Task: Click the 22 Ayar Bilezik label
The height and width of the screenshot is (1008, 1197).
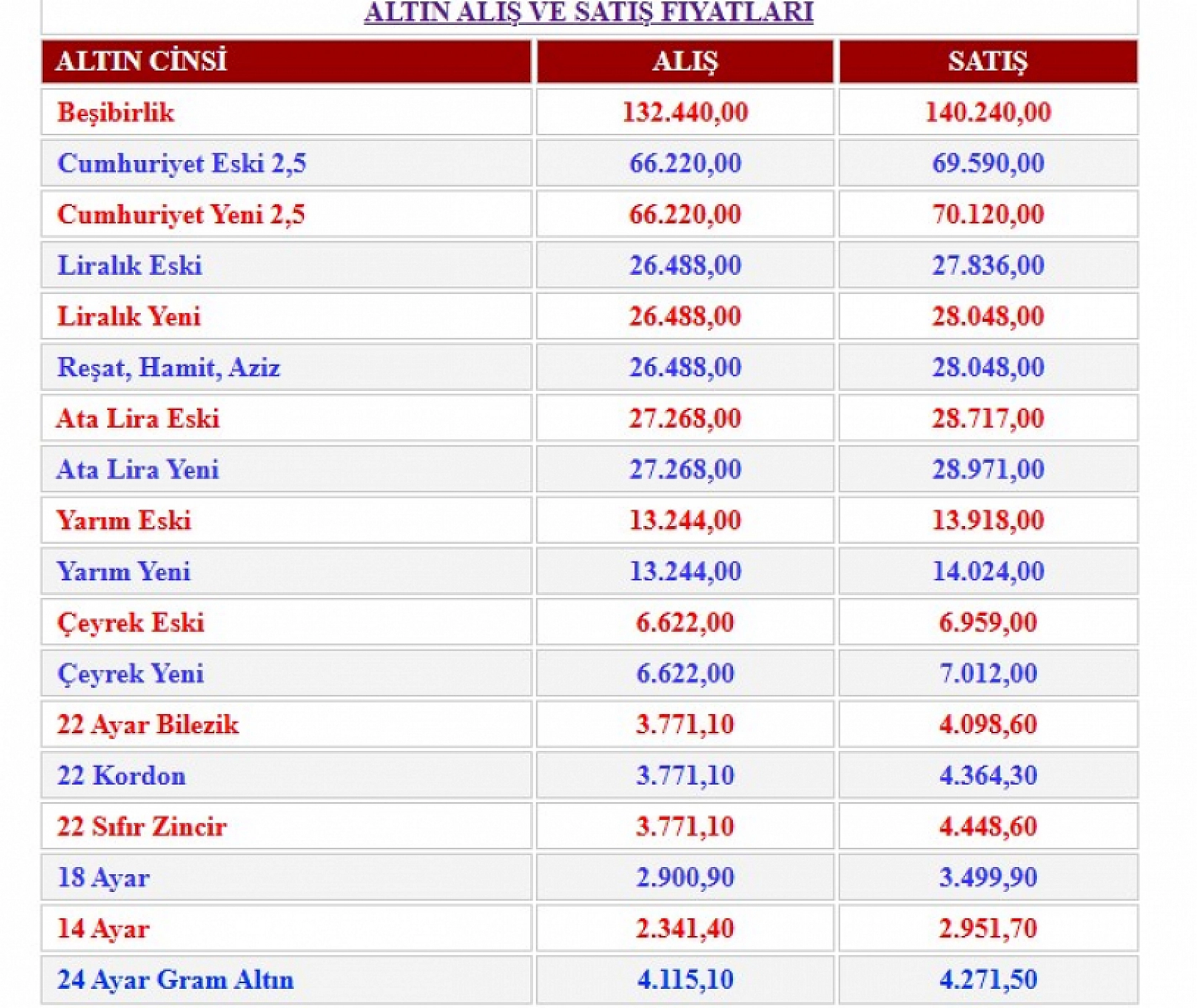Action: (x=148, y=725)
